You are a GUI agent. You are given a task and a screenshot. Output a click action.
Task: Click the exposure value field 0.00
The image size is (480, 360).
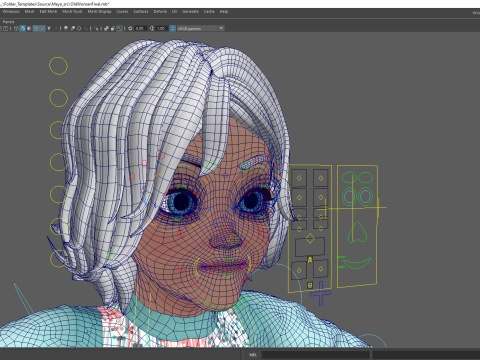(140, 28)
